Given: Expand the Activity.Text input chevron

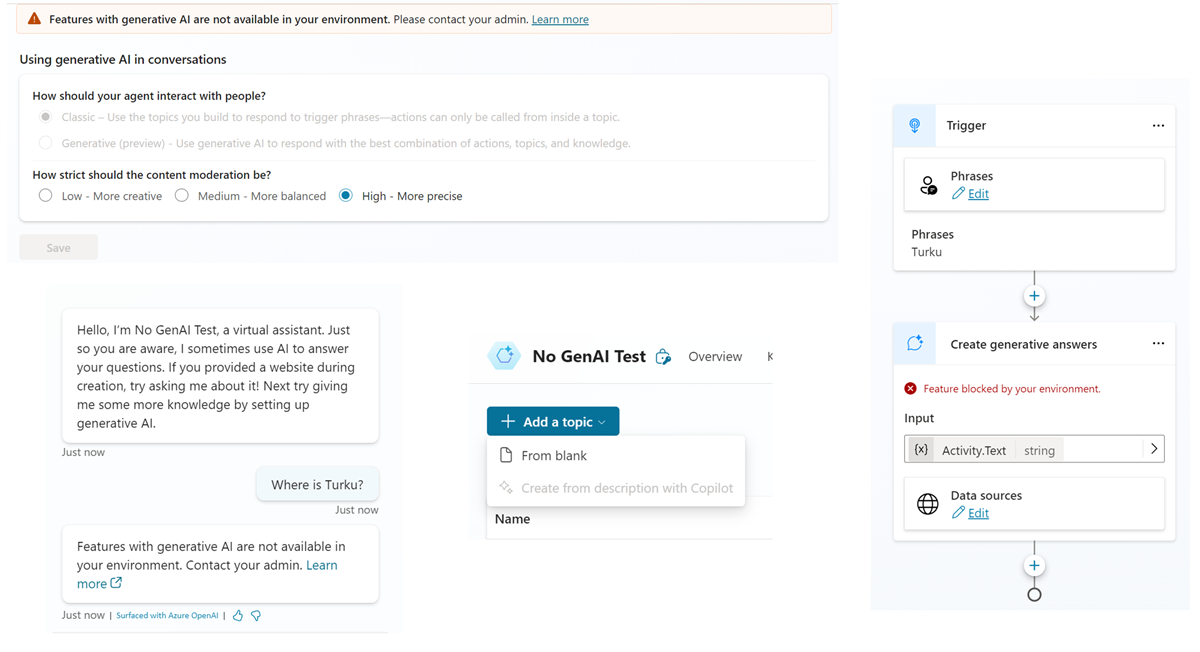Looking at the screenshot, I should click(1154, 449).
